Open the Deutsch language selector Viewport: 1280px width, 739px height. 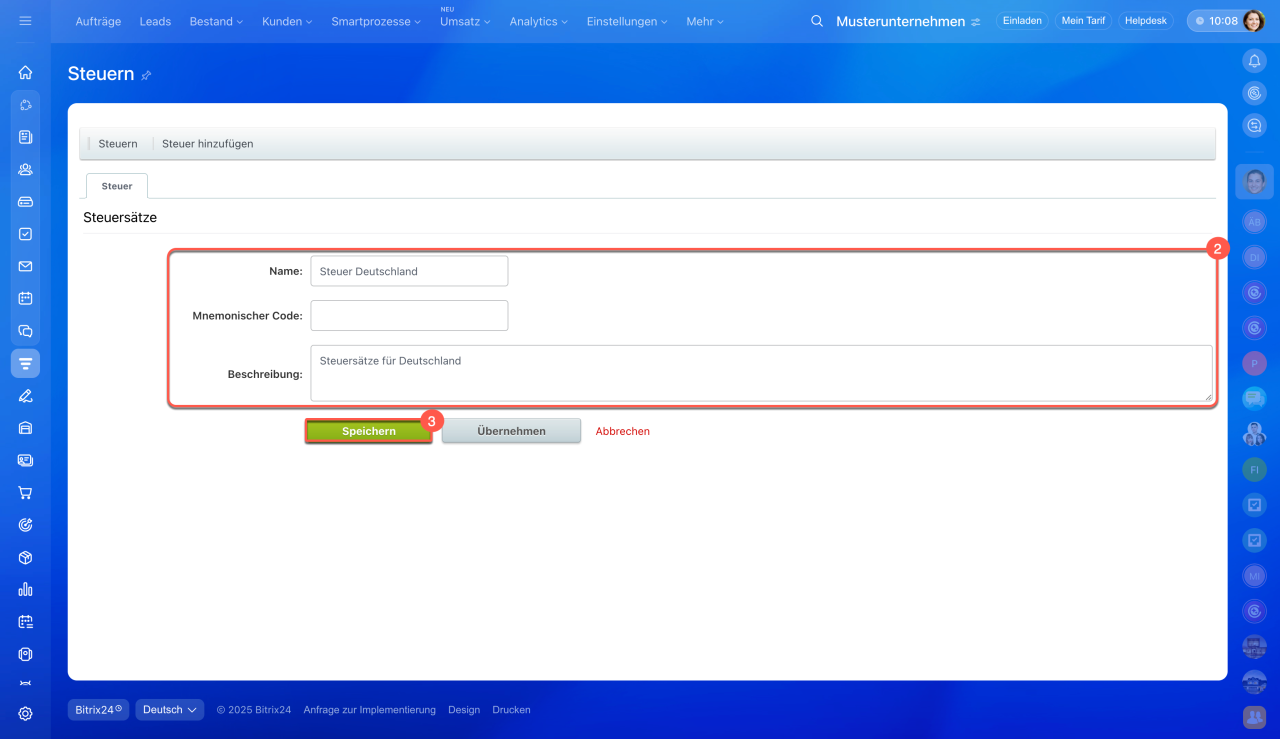[x=169, y=710]
